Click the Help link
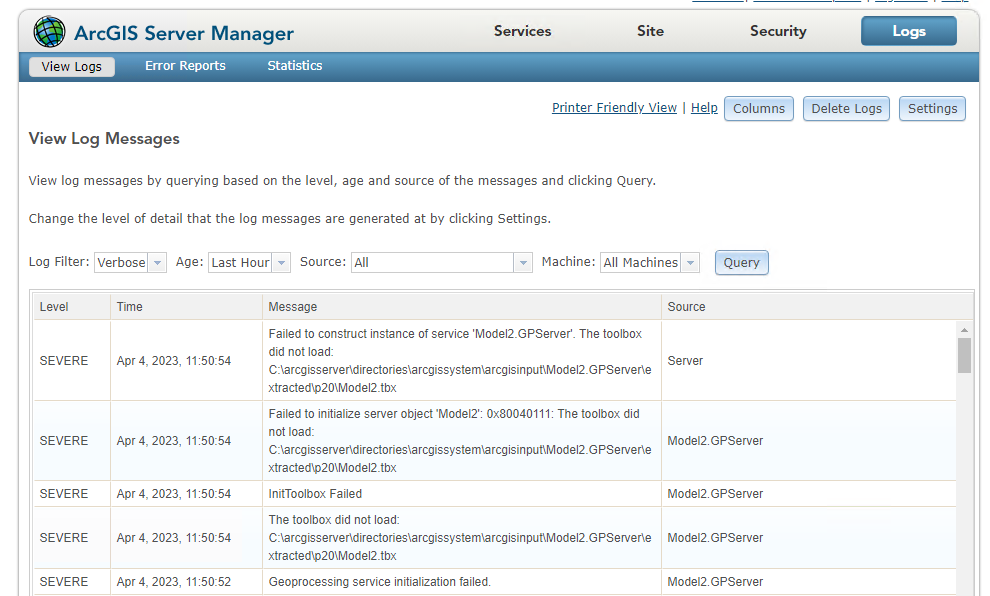990x596 pixels. 704,108
